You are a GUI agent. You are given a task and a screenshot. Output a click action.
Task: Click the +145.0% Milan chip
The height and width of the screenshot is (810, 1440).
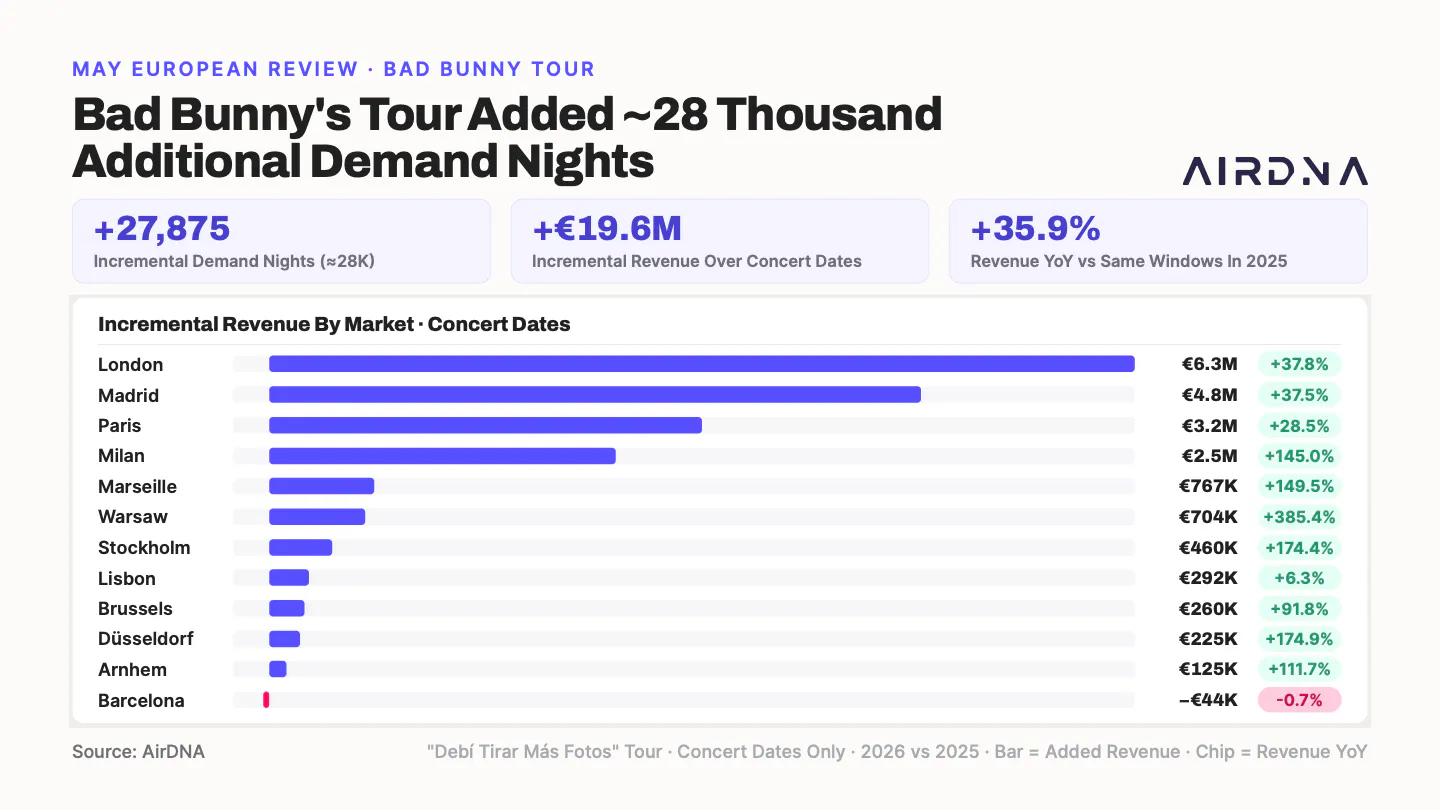pos(1299,456)
